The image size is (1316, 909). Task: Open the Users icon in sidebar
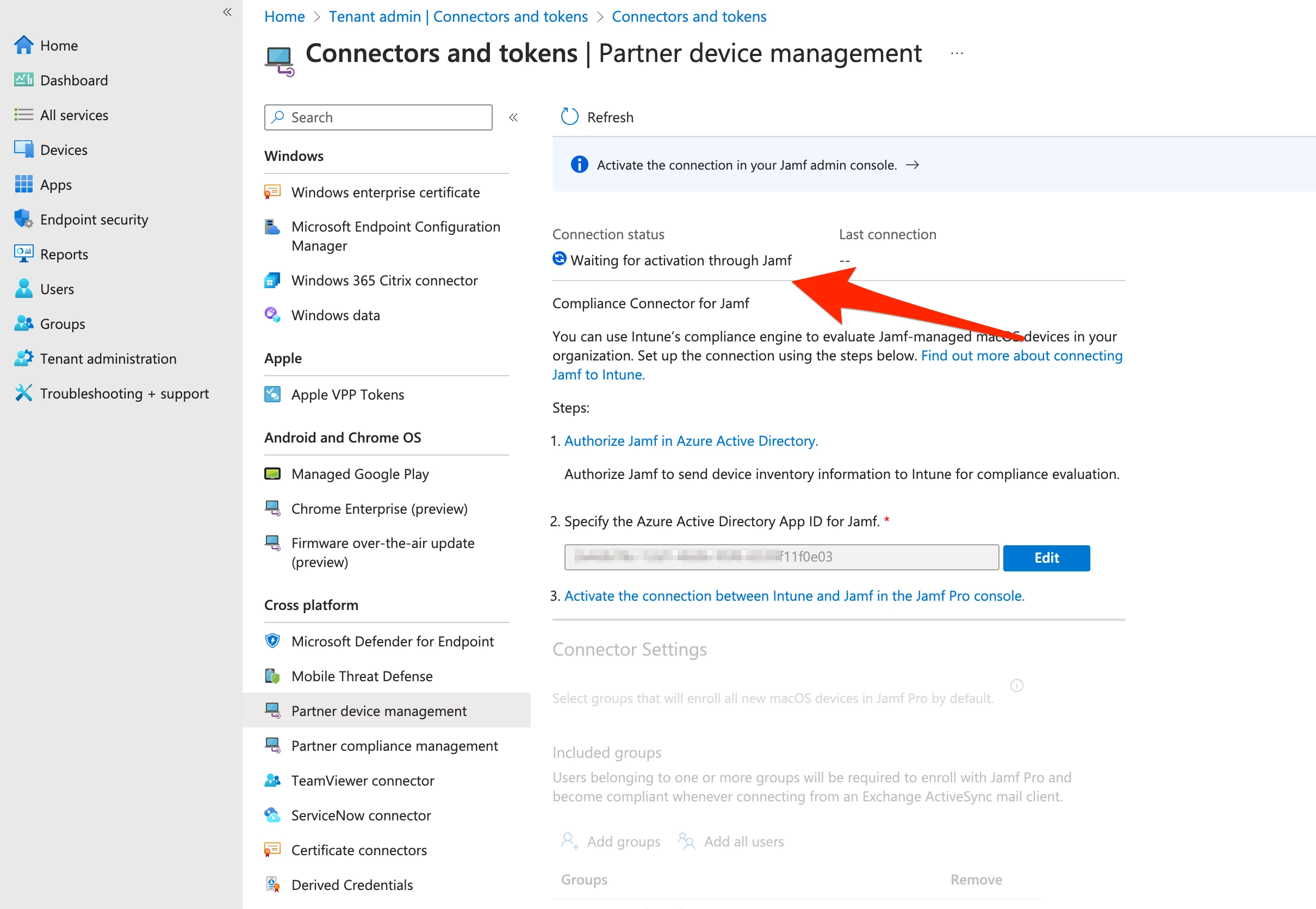(x=23, y=288)
